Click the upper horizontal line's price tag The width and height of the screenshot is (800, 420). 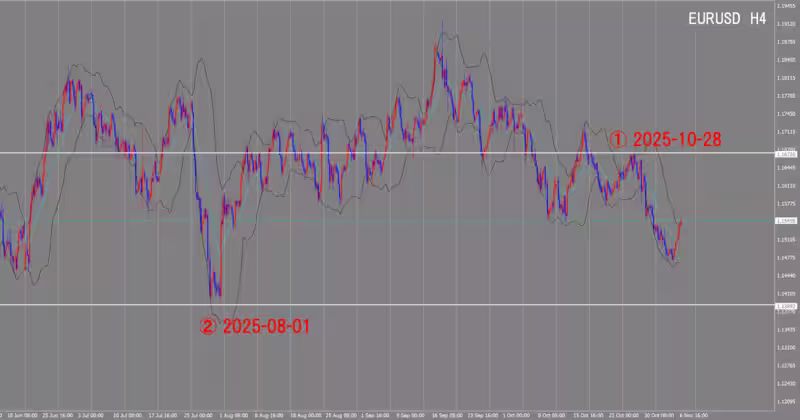(x=785, y=154)
